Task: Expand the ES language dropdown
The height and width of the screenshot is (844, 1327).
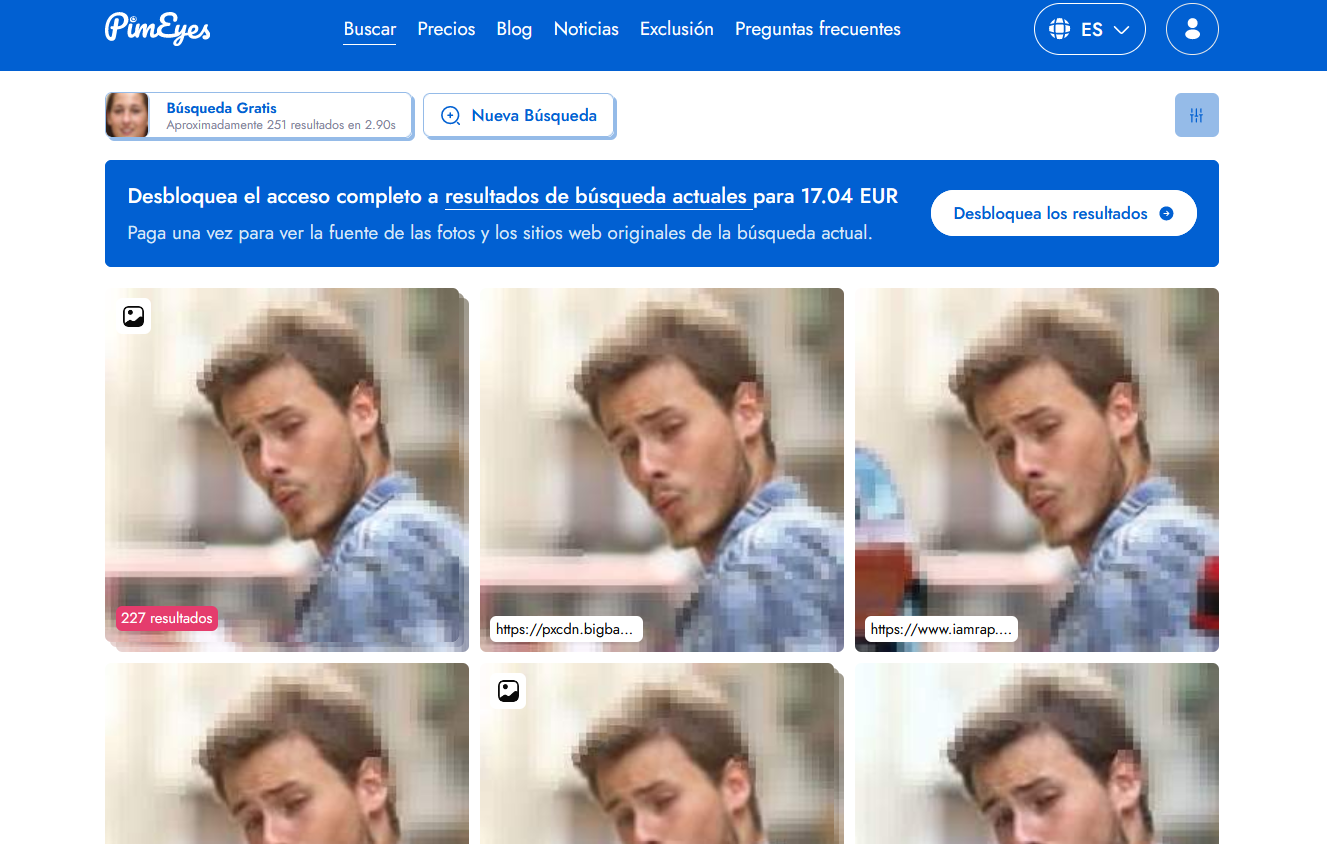Action: coord(1090,29)
